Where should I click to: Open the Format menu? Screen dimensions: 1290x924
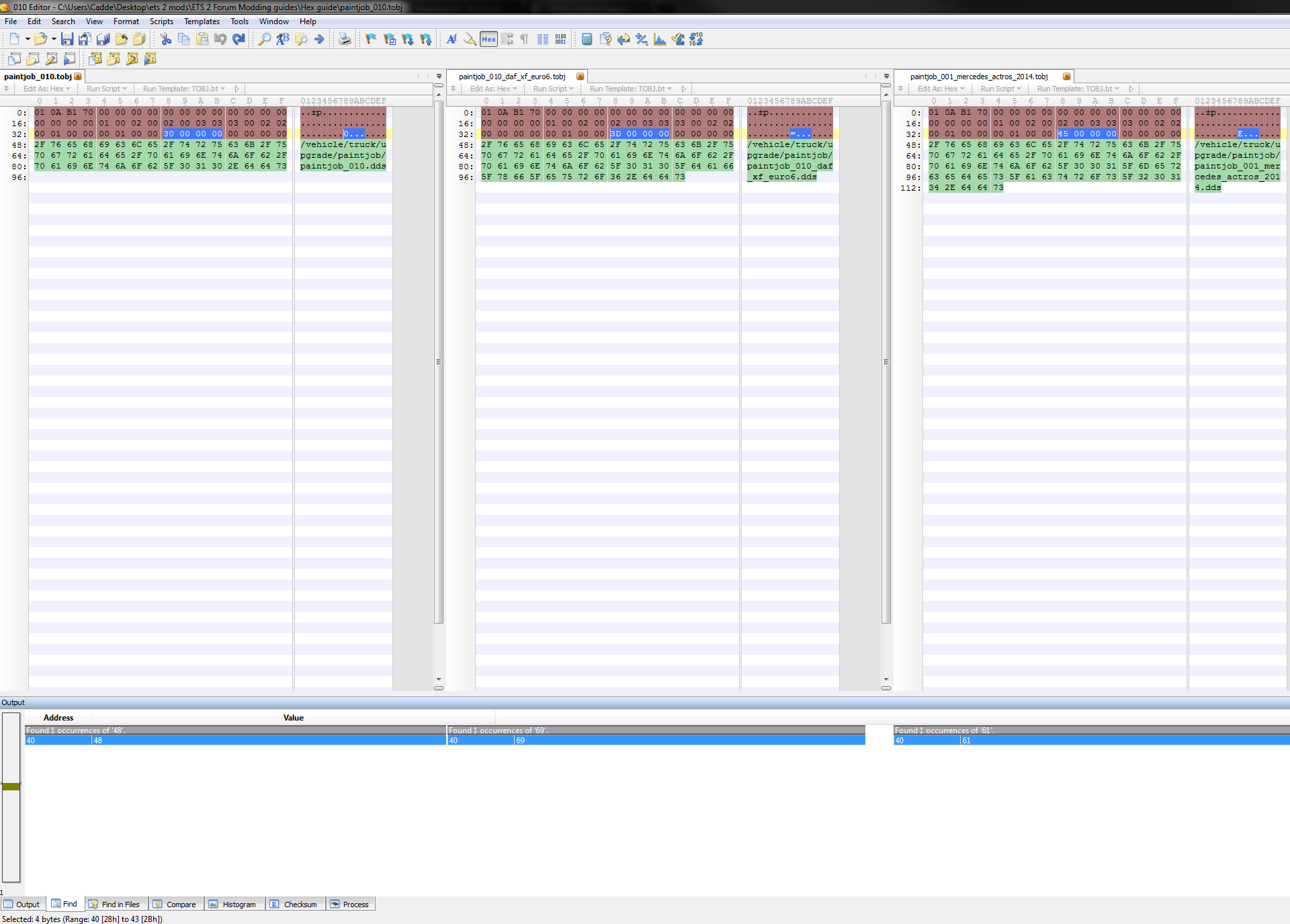pyautogui.click(x=126, y=21)
